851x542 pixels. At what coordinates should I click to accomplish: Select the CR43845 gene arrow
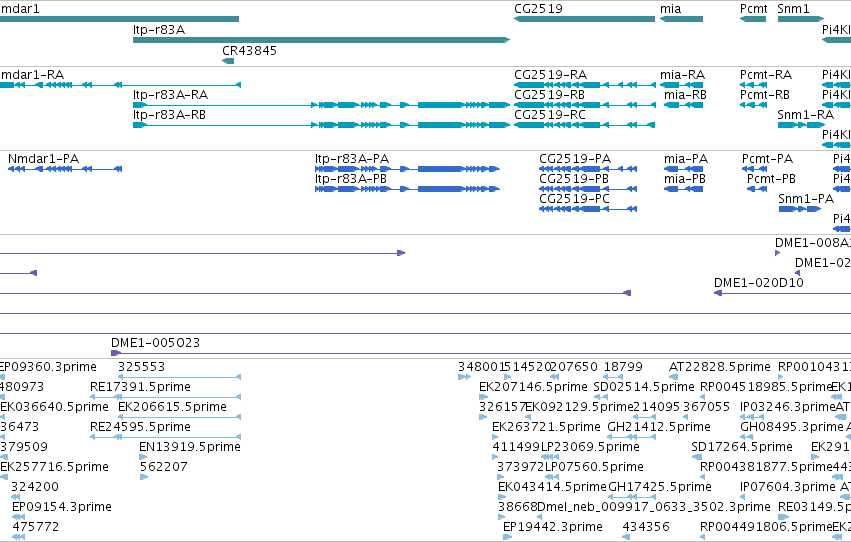click(228, 61)
